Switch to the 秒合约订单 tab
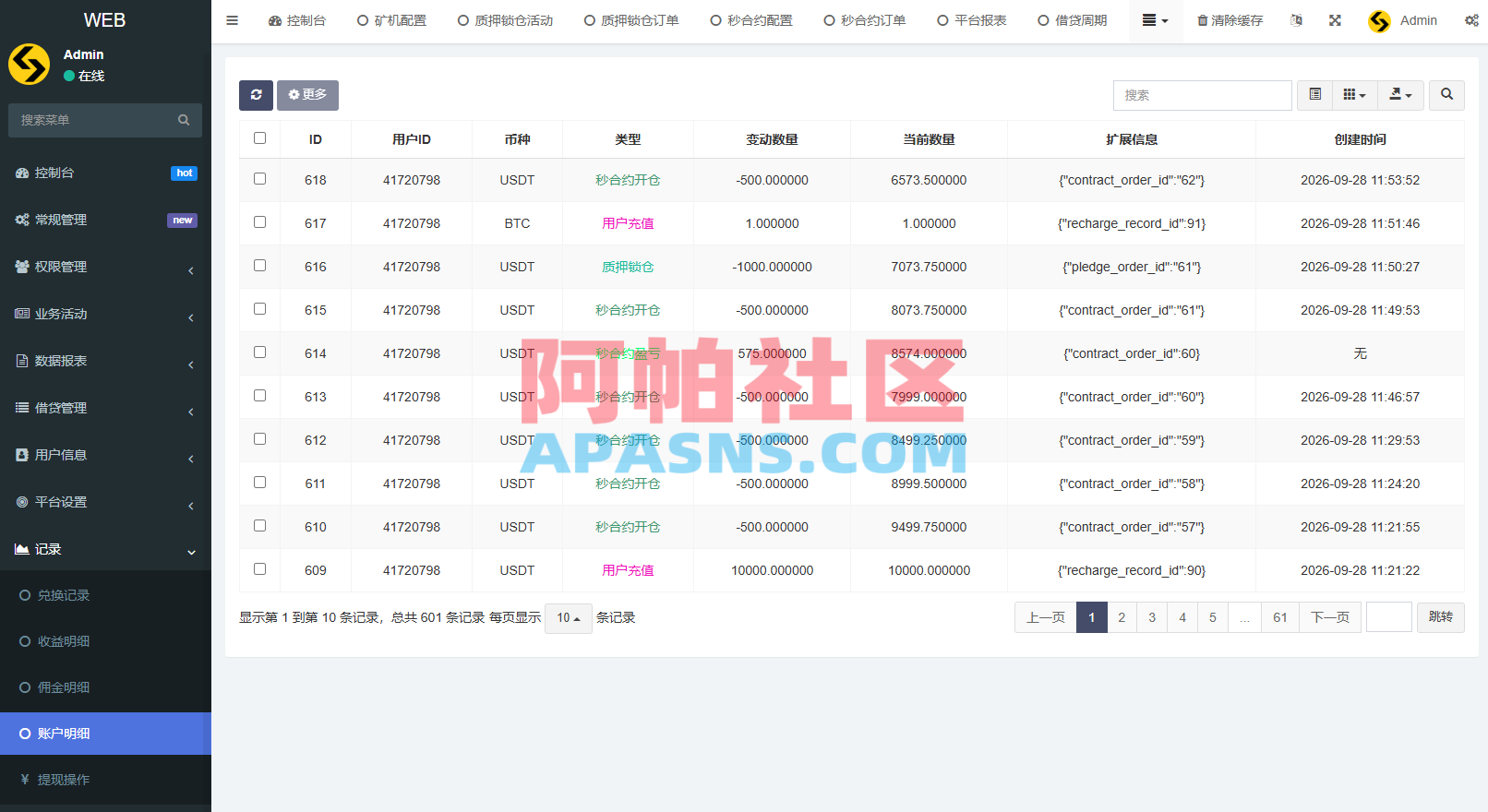This screenshot has height=812, width=1488. coord(864,20)
